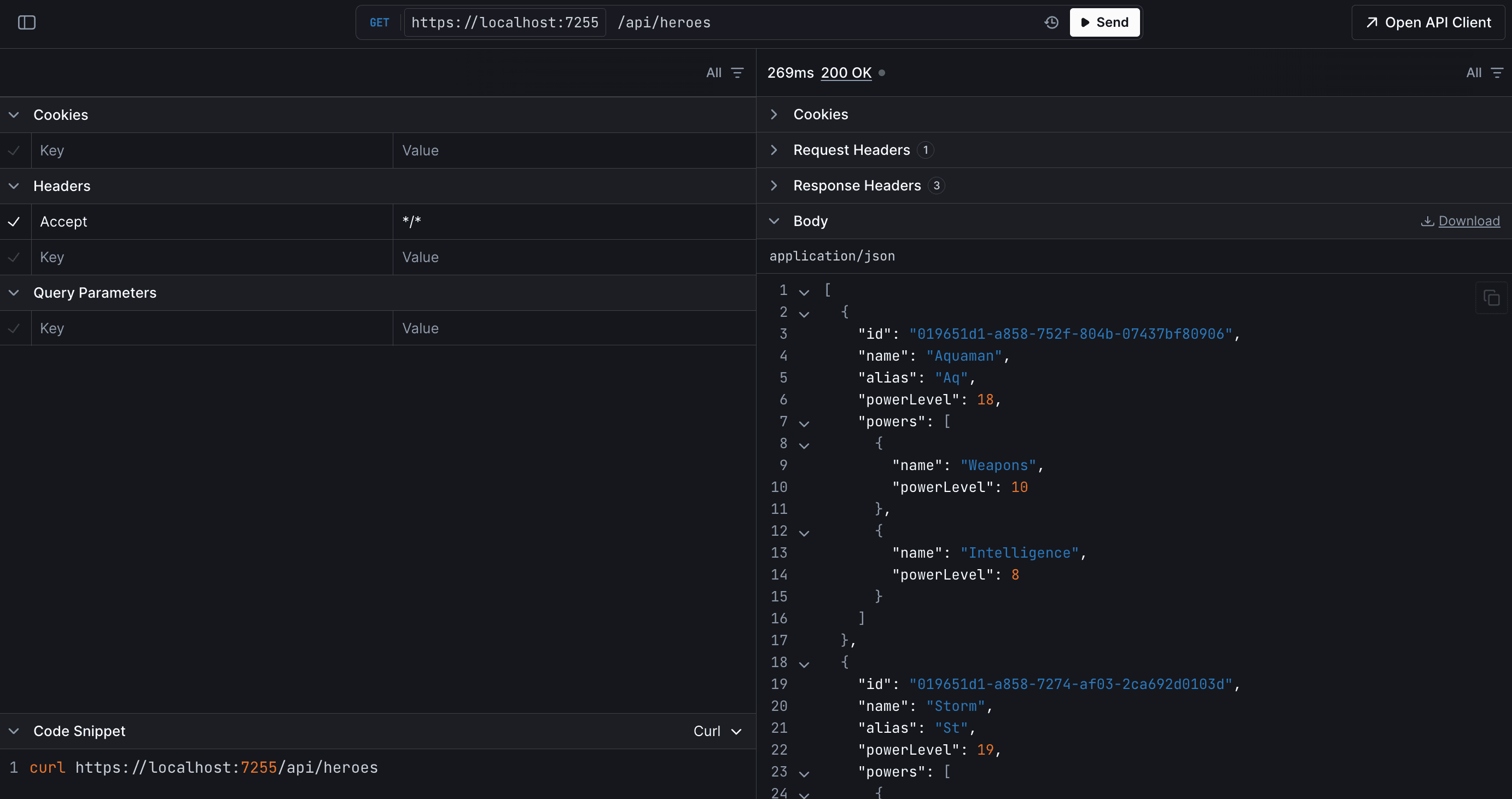Collapse the Headers section

click(x=14, y=186)
